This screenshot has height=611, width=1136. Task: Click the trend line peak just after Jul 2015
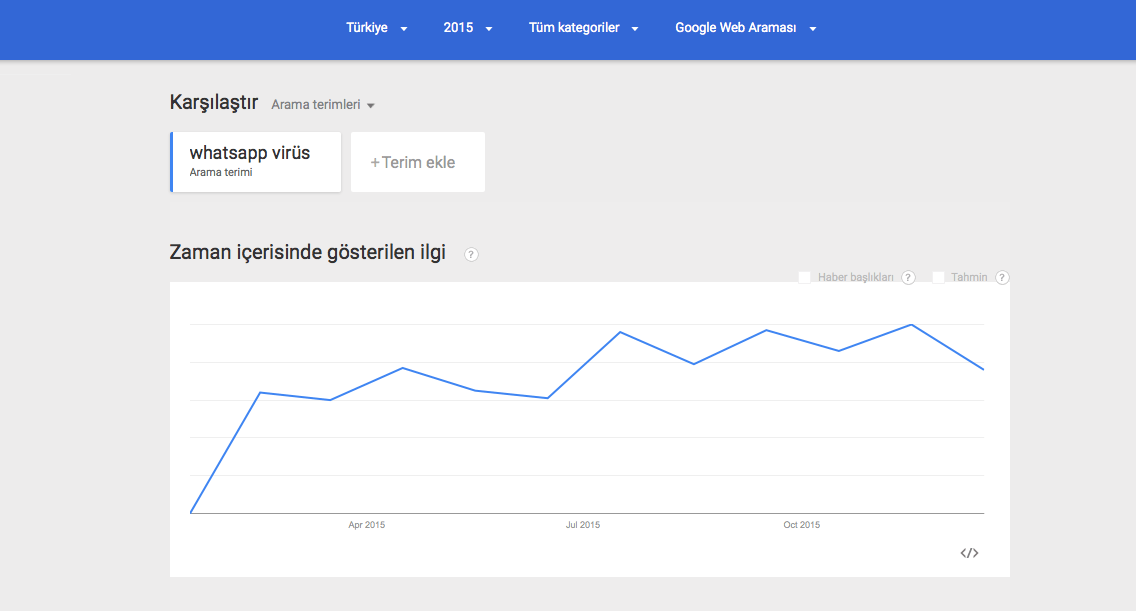coord(621,332)
